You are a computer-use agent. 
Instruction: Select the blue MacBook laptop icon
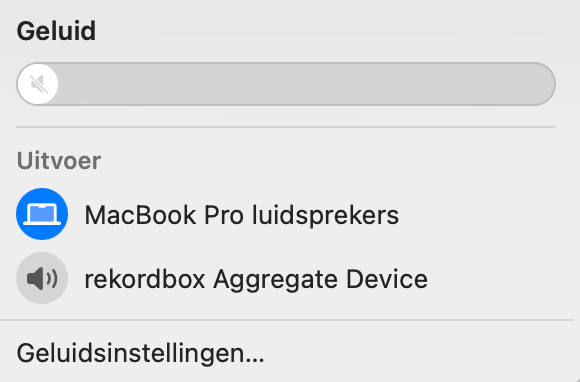(42, 214)
